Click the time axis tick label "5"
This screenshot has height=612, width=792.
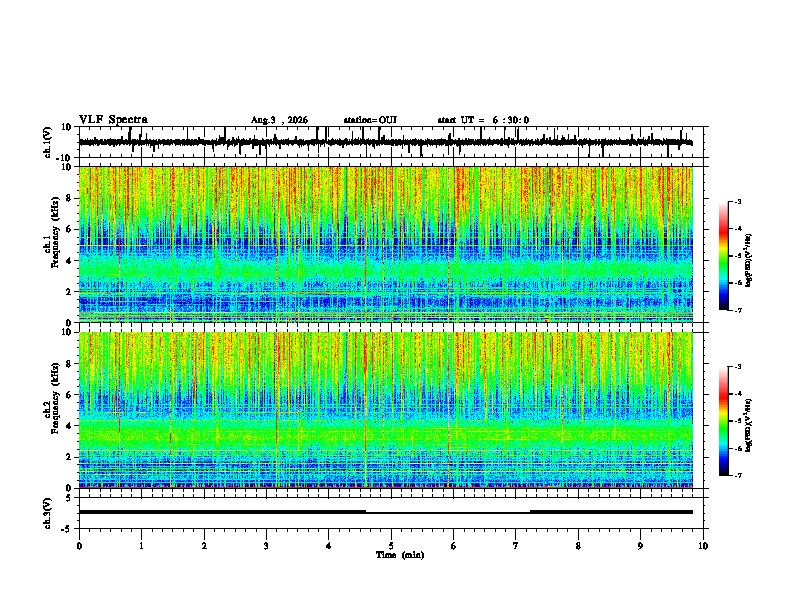click(391, 546)
